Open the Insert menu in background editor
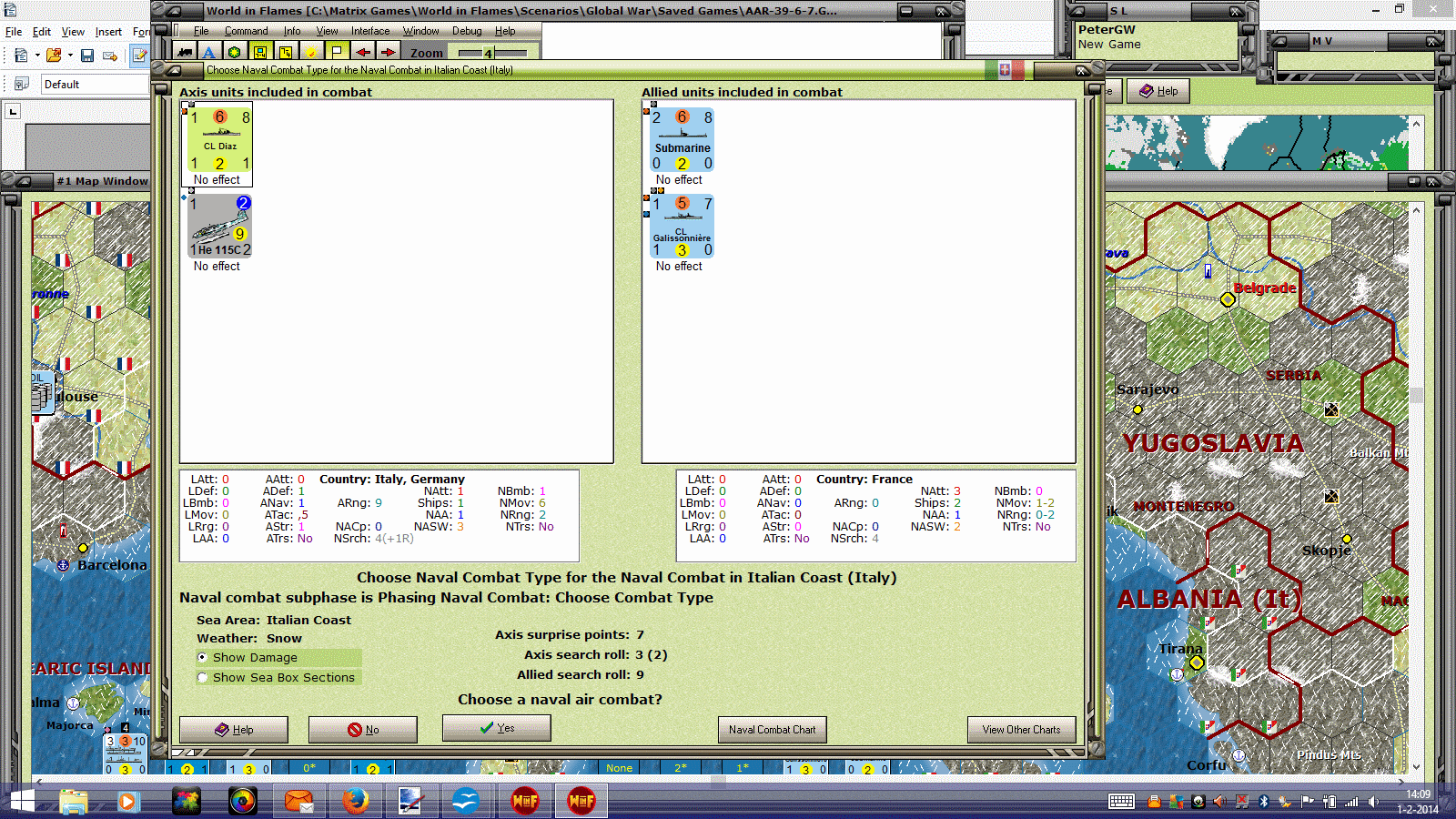 coord(108,32)
